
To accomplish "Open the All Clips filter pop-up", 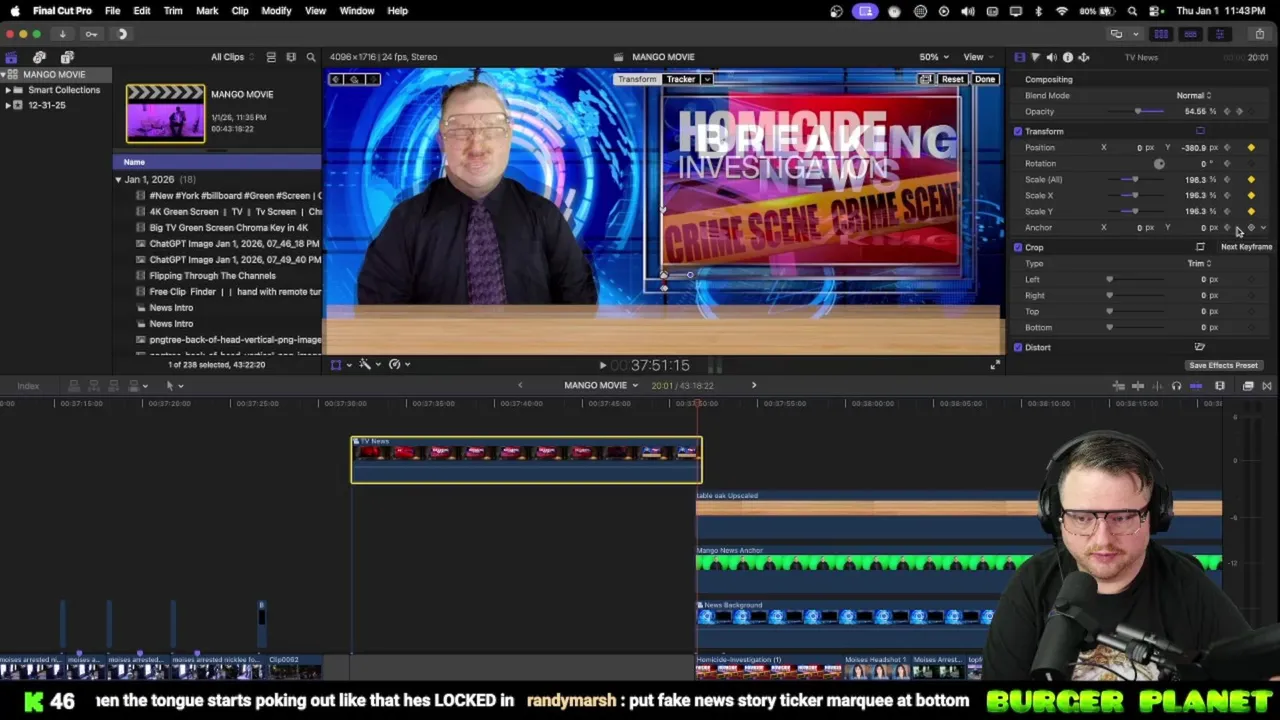I will click(x=232, y=57).
